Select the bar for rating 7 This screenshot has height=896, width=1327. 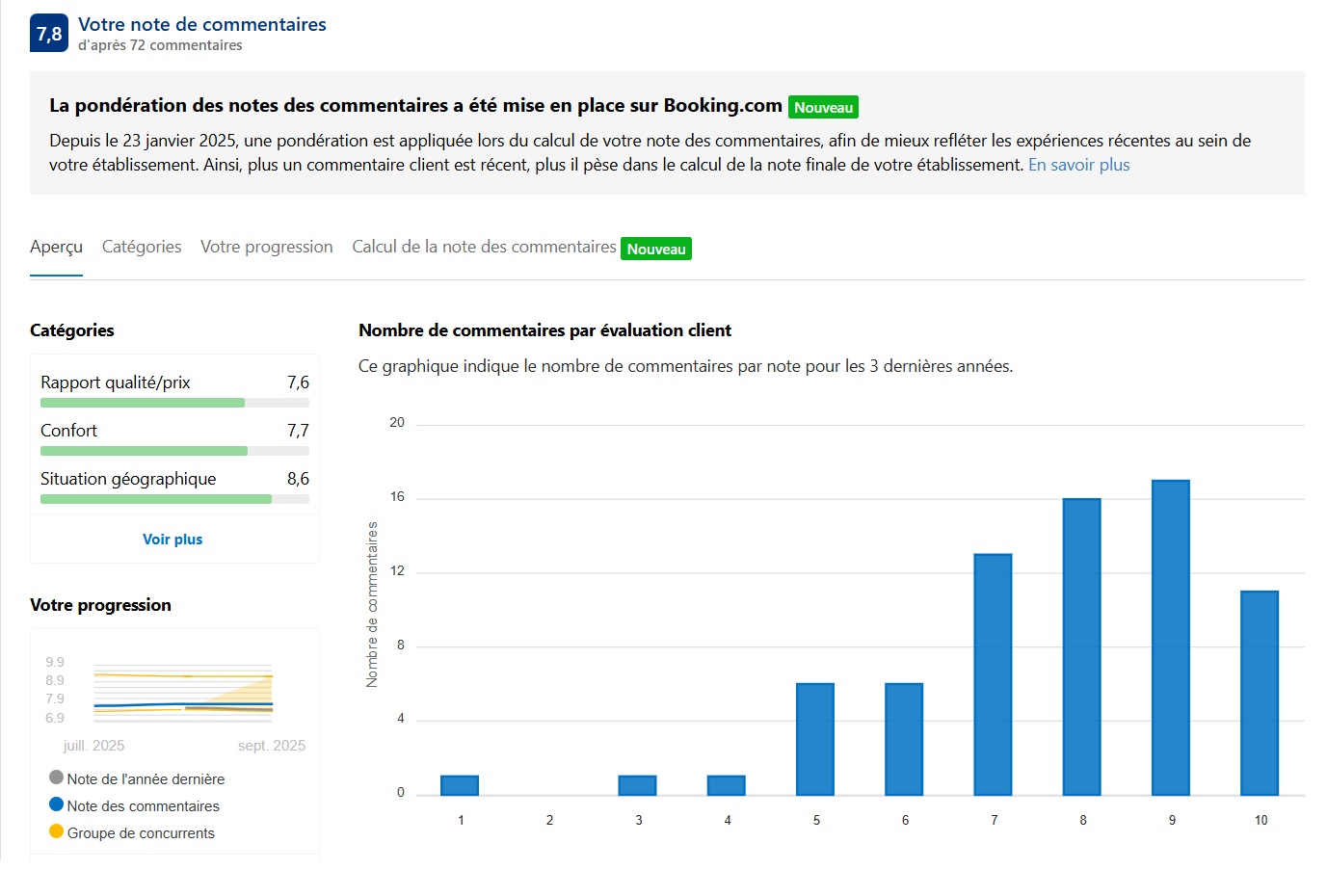point(993,674)
